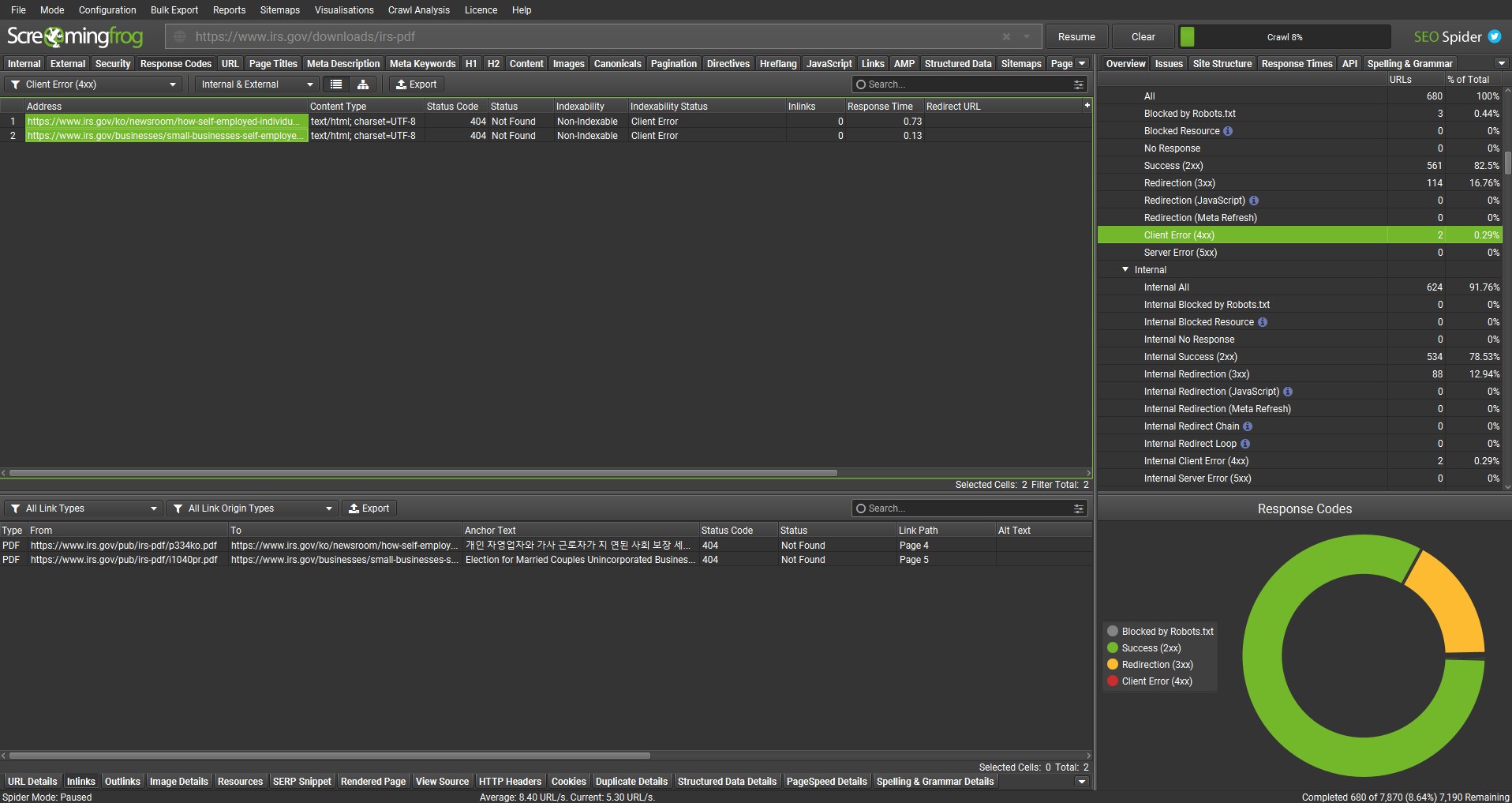
Task: Open the Twitter bird icon link
Action: [1495, 36]
